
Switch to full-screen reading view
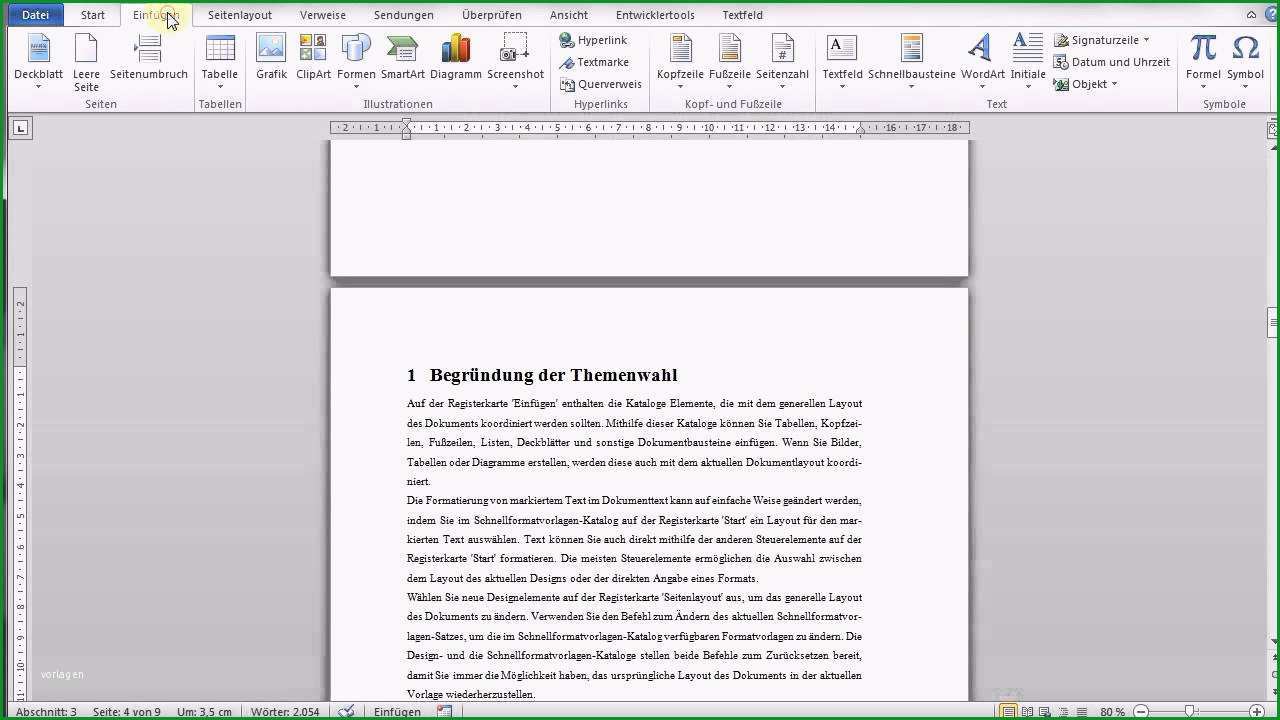1027,711
